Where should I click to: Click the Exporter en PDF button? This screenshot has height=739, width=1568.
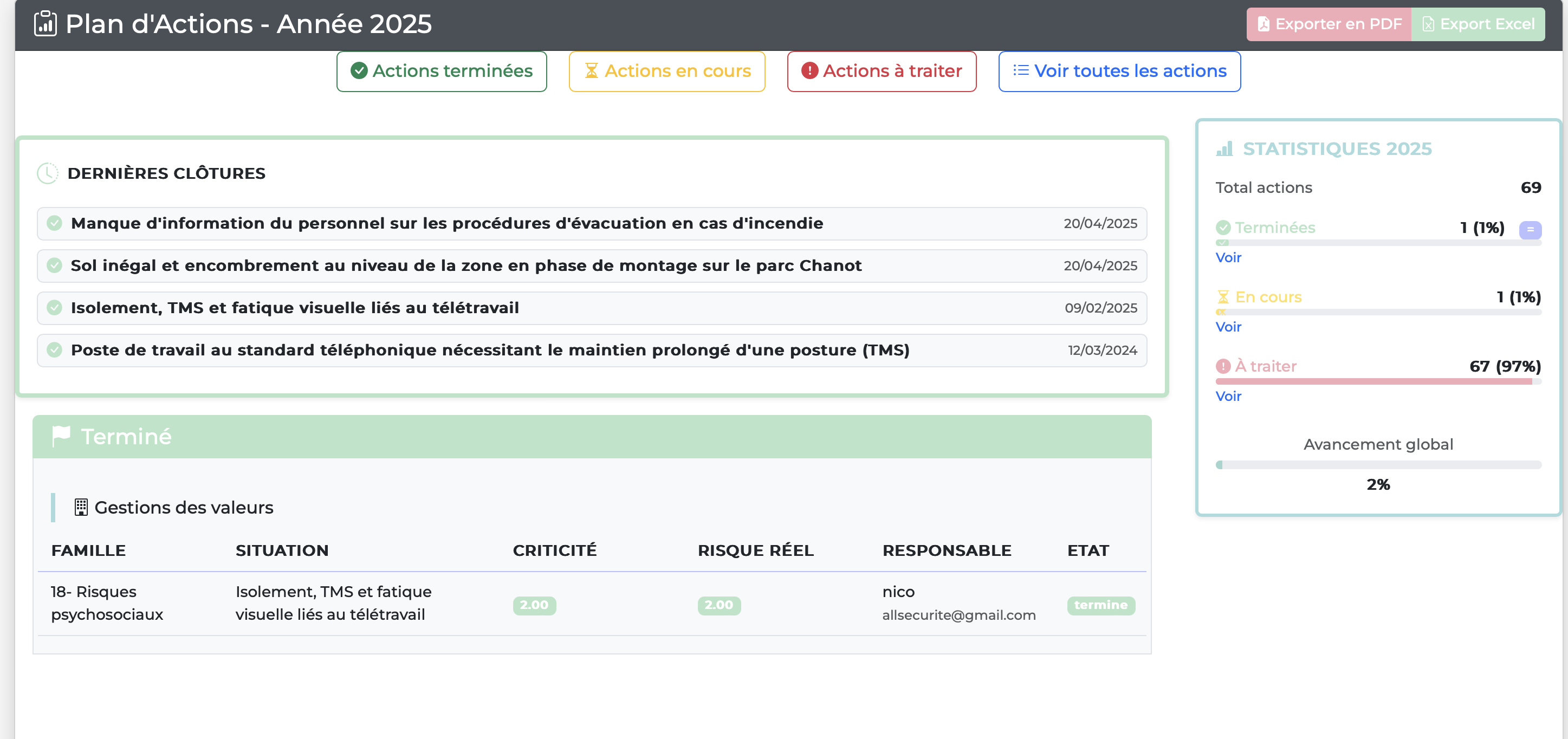1329,24
